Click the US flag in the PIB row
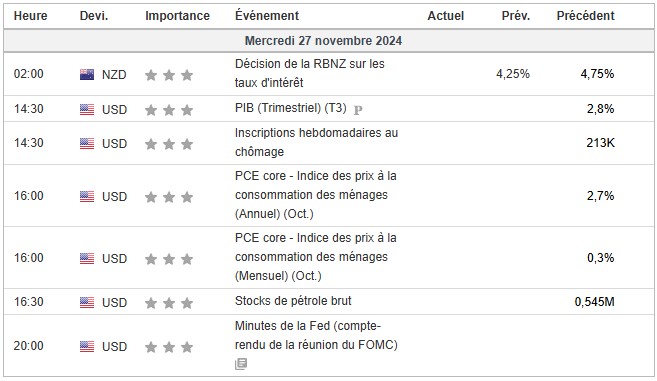This screenshot has width=657, height=381. point(87,109)
